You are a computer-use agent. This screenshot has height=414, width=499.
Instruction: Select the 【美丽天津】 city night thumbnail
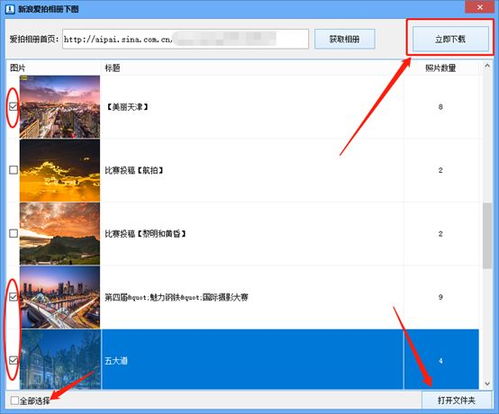pos(60,107)
